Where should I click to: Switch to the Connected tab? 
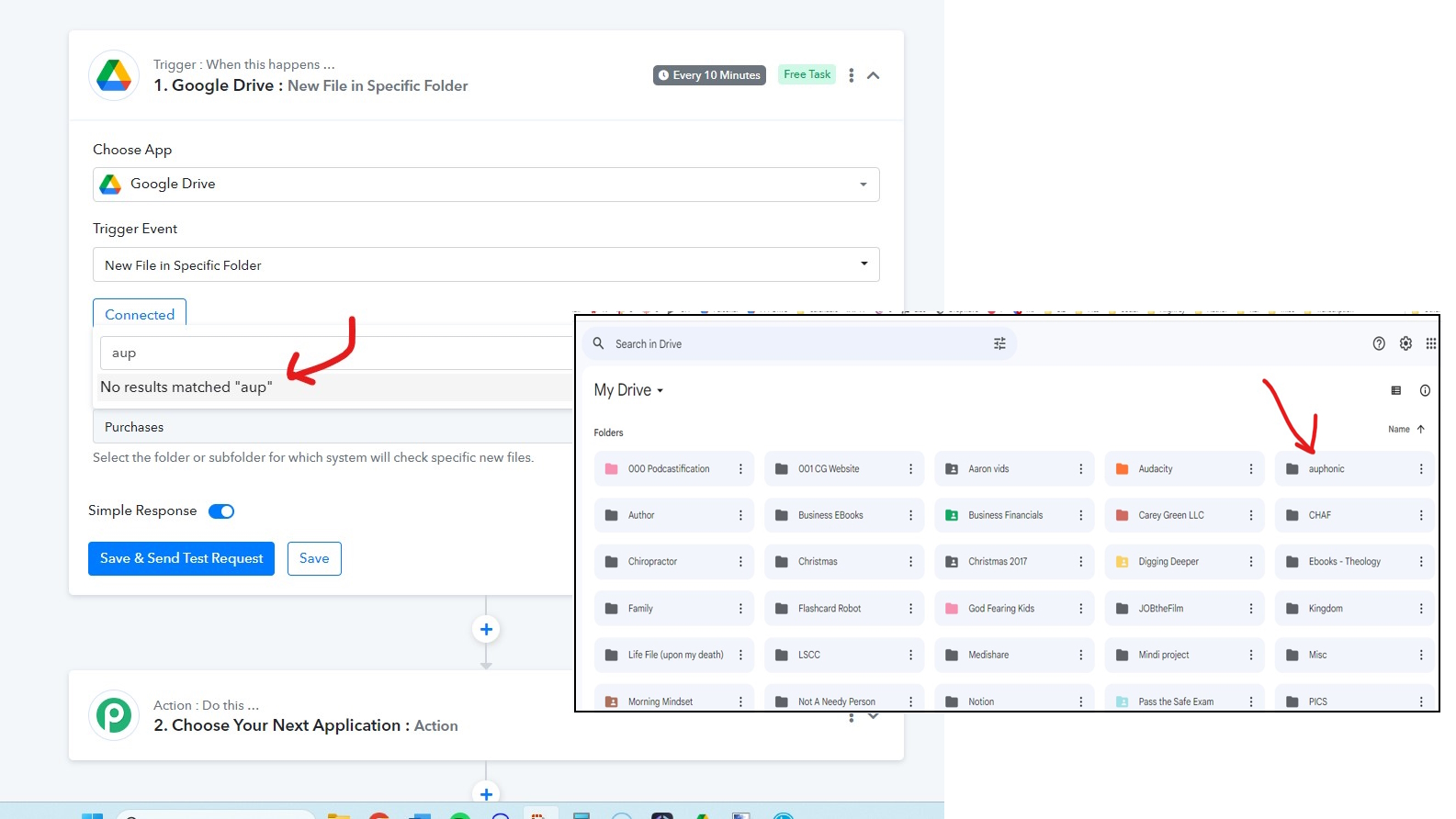tap(140, 314)
